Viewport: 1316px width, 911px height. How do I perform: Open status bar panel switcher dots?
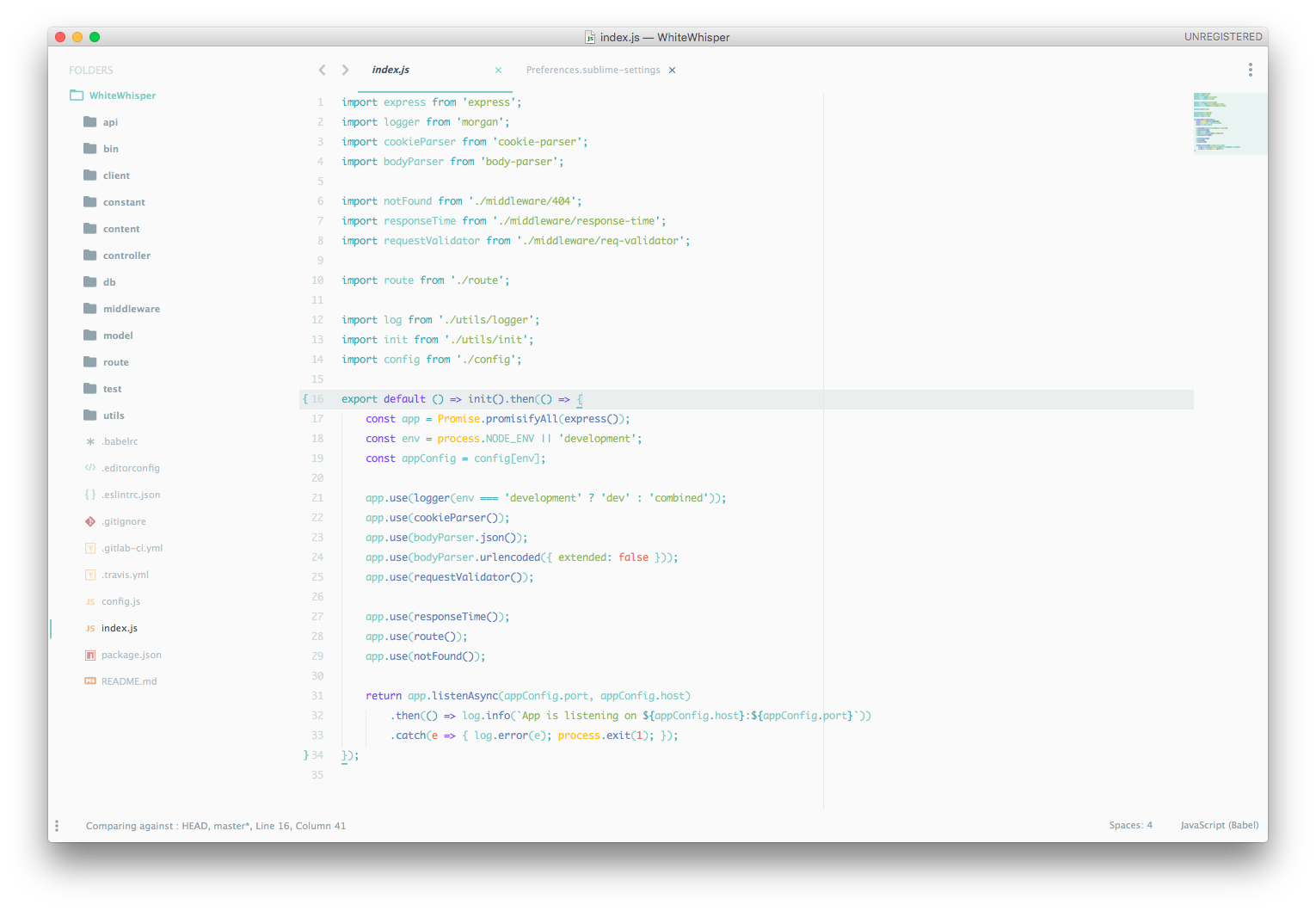57,826
